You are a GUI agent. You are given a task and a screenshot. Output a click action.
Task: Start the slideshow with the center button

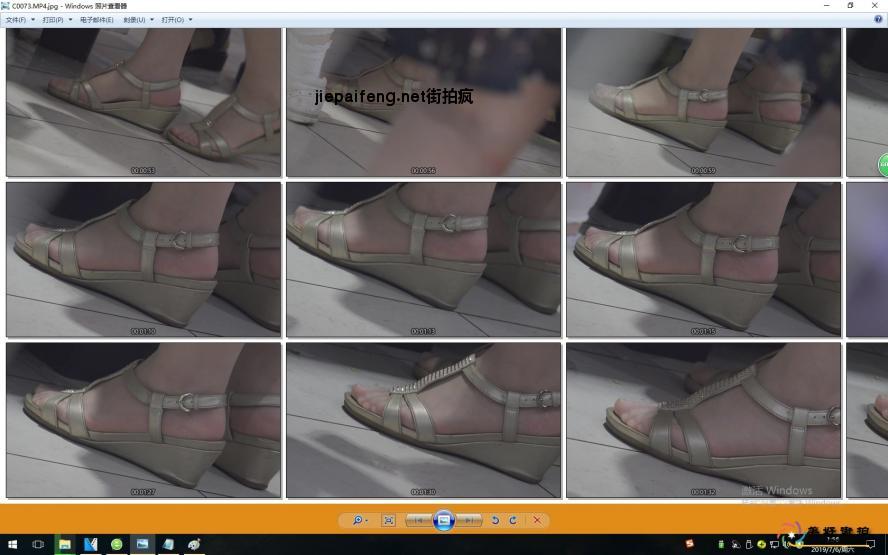pos(445,520)
